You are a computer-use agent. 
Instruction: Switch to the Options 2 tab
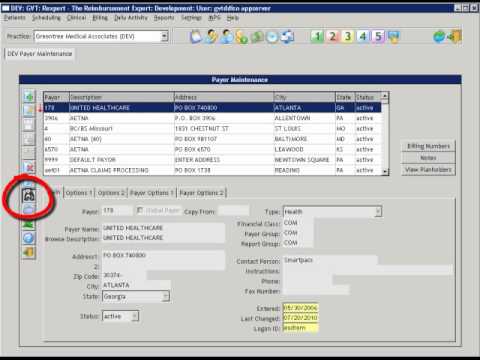111,193
